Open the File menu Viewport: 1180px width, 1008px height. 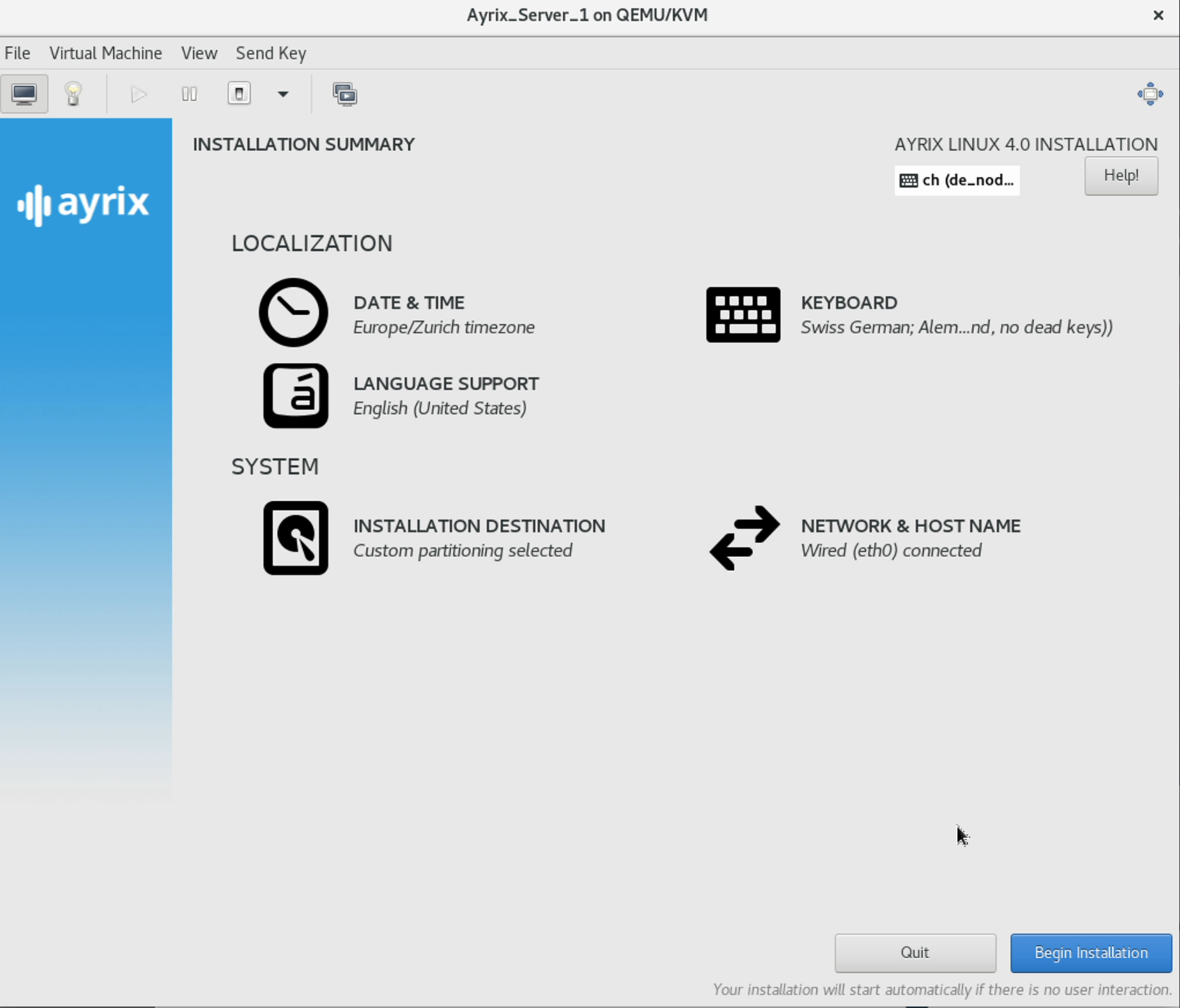(x=18, y=53)
